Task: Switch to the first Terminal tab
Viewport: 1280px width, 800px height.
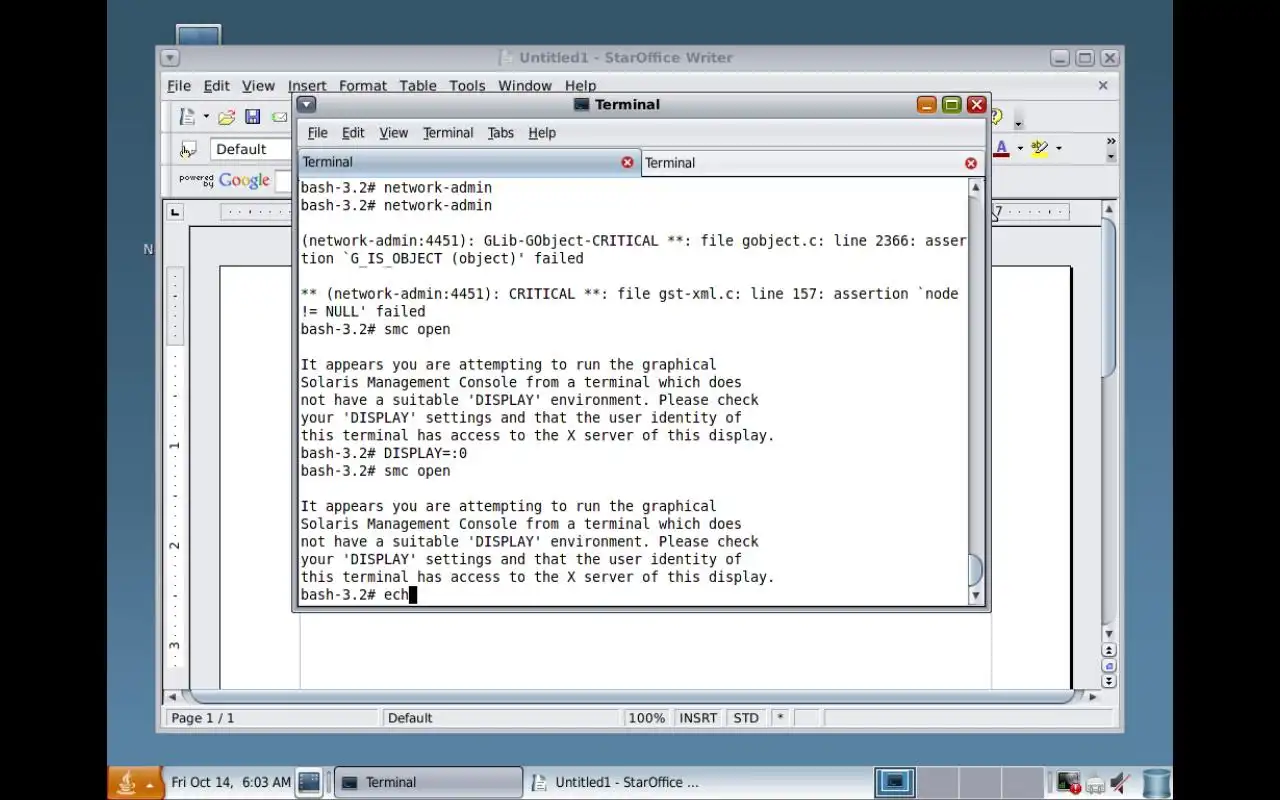Action: coord(468,162)
